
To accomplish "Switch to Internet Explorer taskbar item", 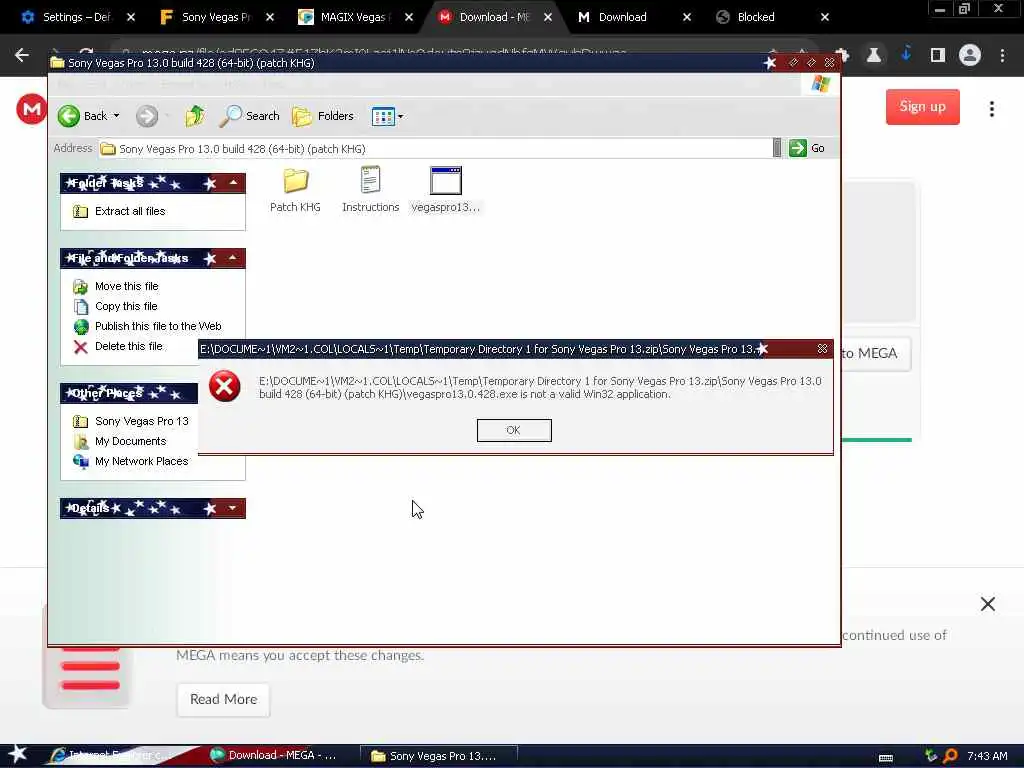I will (111, 756).
